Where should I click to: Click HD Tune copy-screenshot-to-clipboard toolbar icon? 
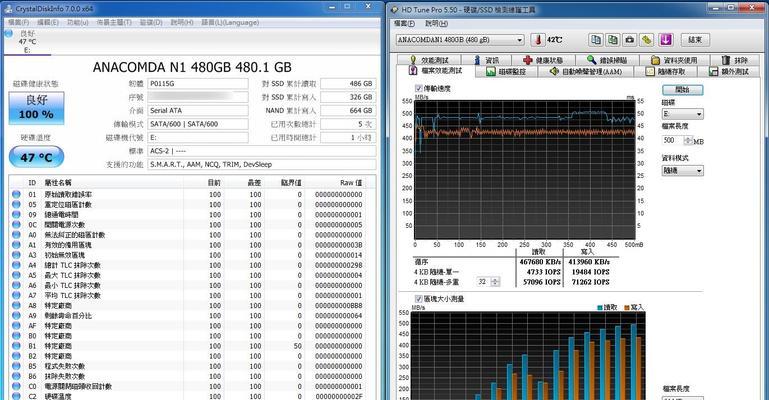(613, 40)
